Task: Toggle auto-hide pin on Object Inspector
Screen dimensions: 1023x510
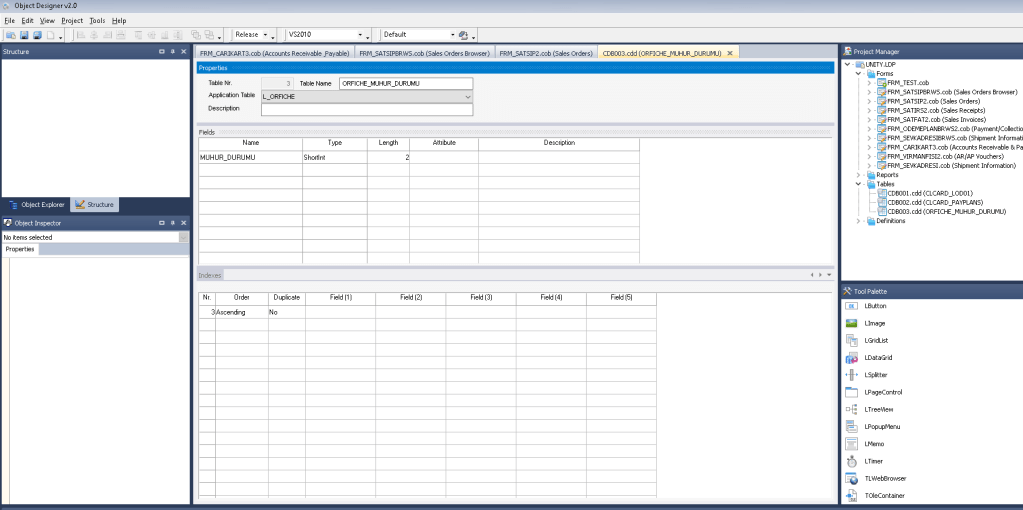Action: (172, 222)
